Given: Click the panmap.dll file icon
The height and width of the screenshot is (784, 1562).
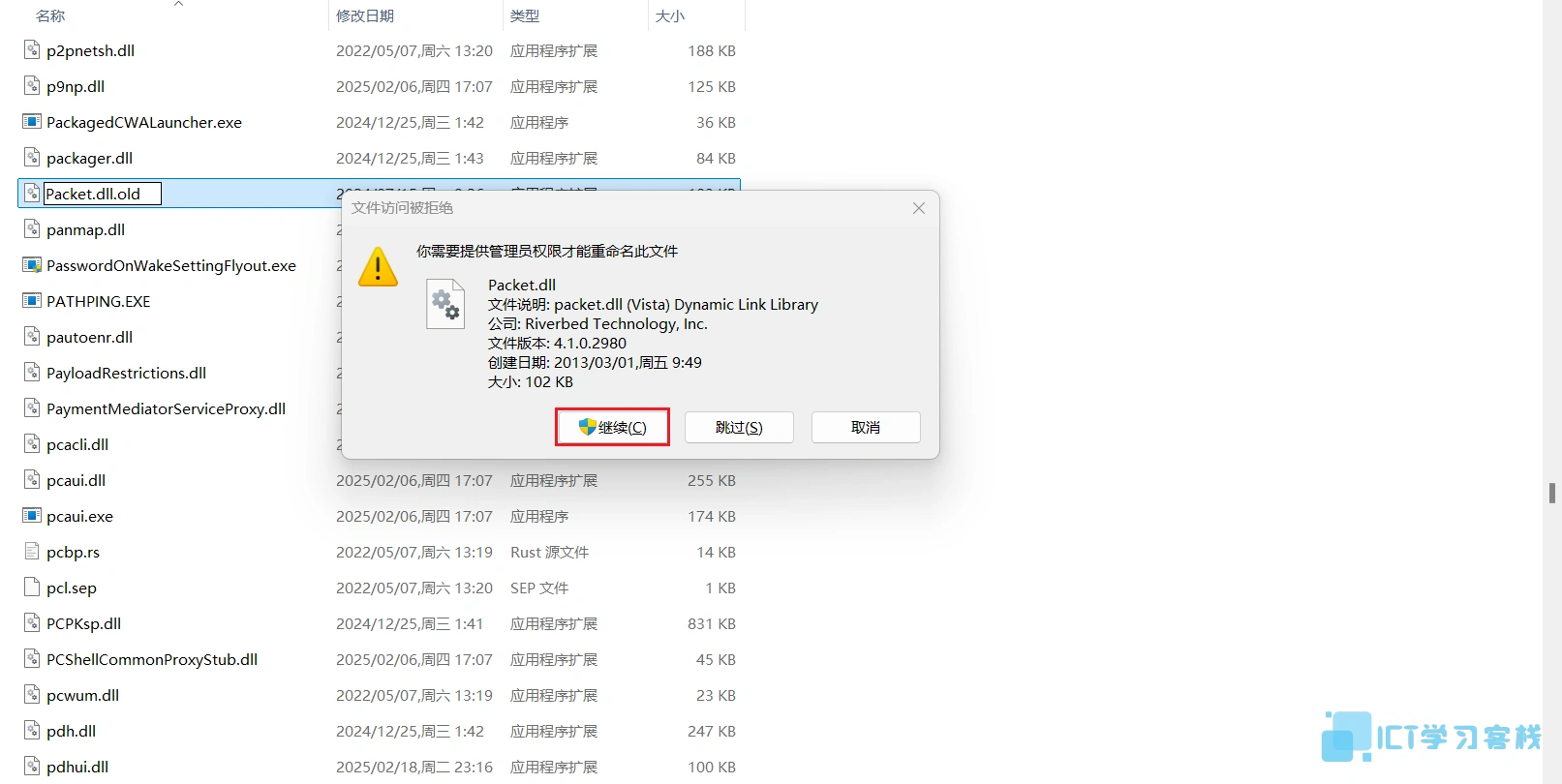Looking at the screenshot, I should pos(32,229).
